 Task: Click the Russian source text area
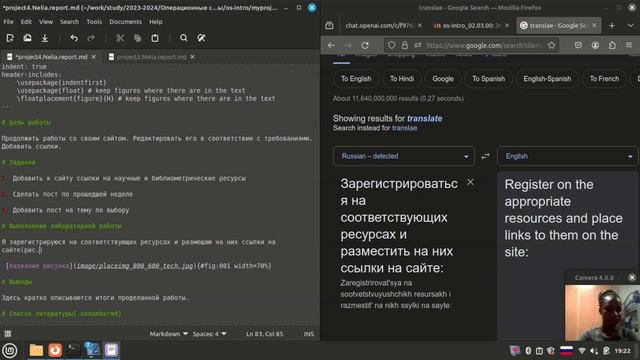[x=399, y=226]
